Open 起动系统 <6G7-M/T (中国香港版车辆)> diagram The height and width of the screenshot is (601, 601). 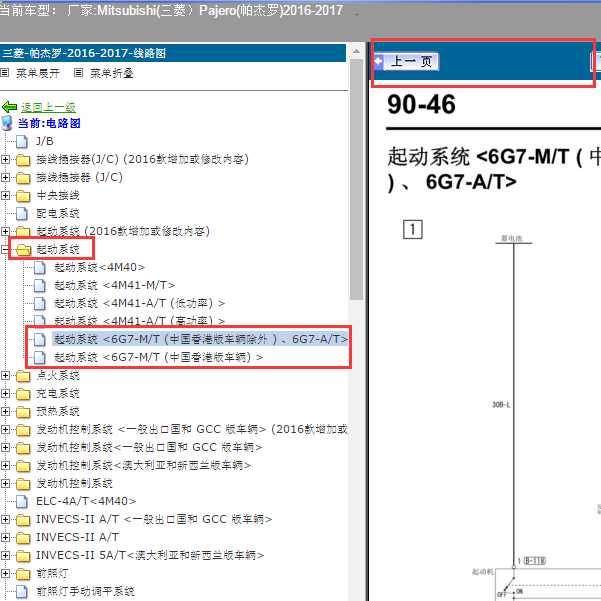pos(159,357)
